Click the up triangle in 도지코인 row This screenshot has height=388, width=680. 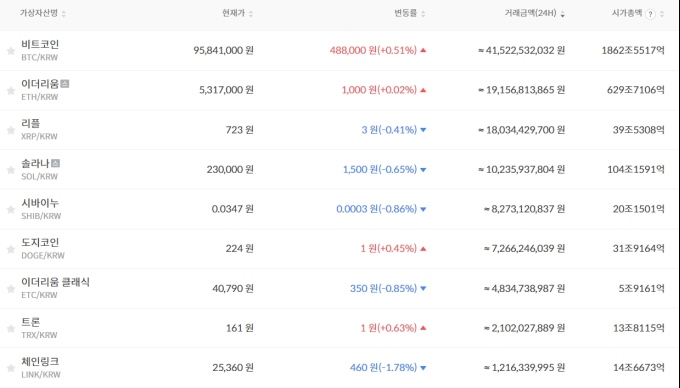(x=423, y=249)
